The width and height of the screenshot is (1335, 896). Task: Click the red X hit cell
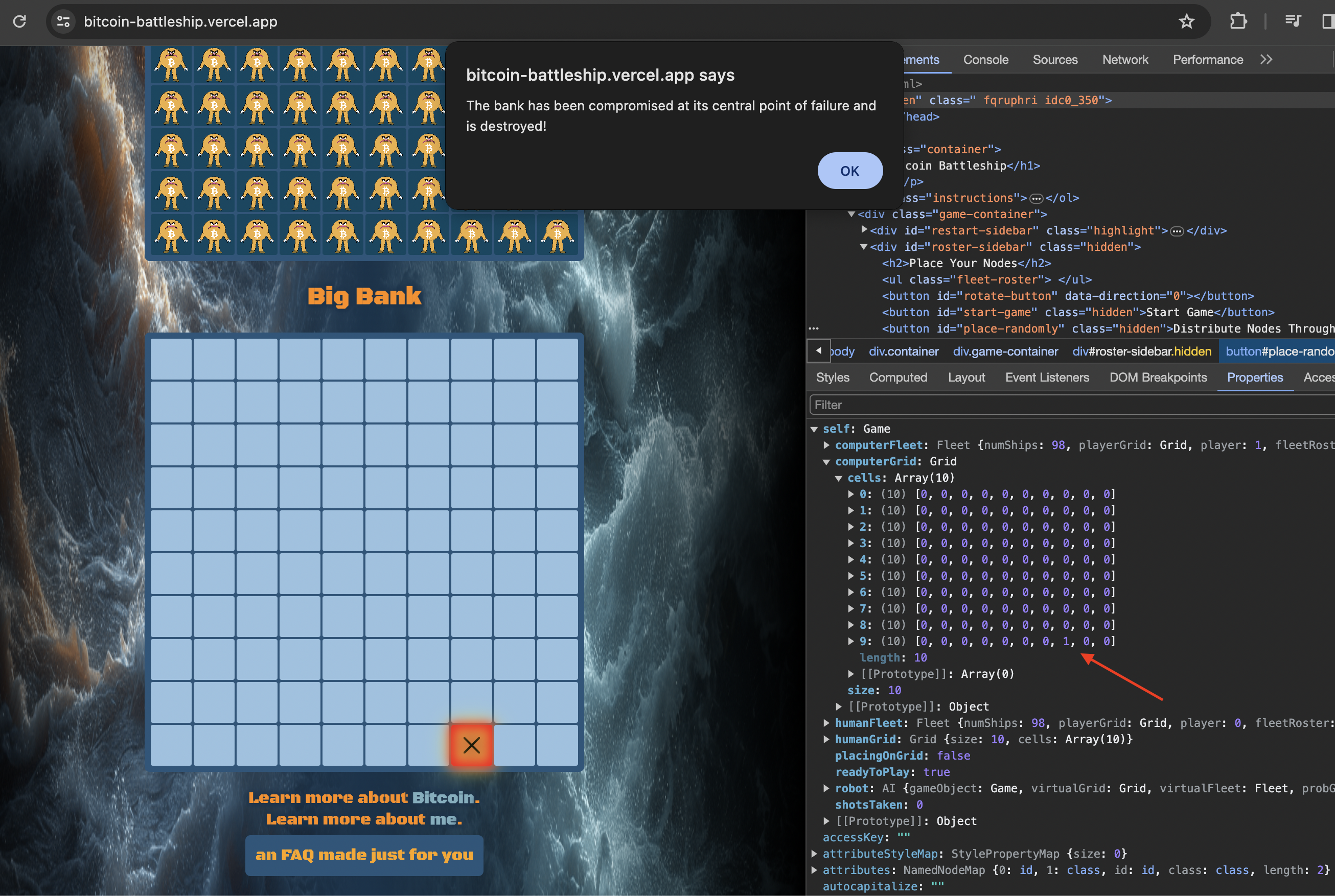(471, 745)
